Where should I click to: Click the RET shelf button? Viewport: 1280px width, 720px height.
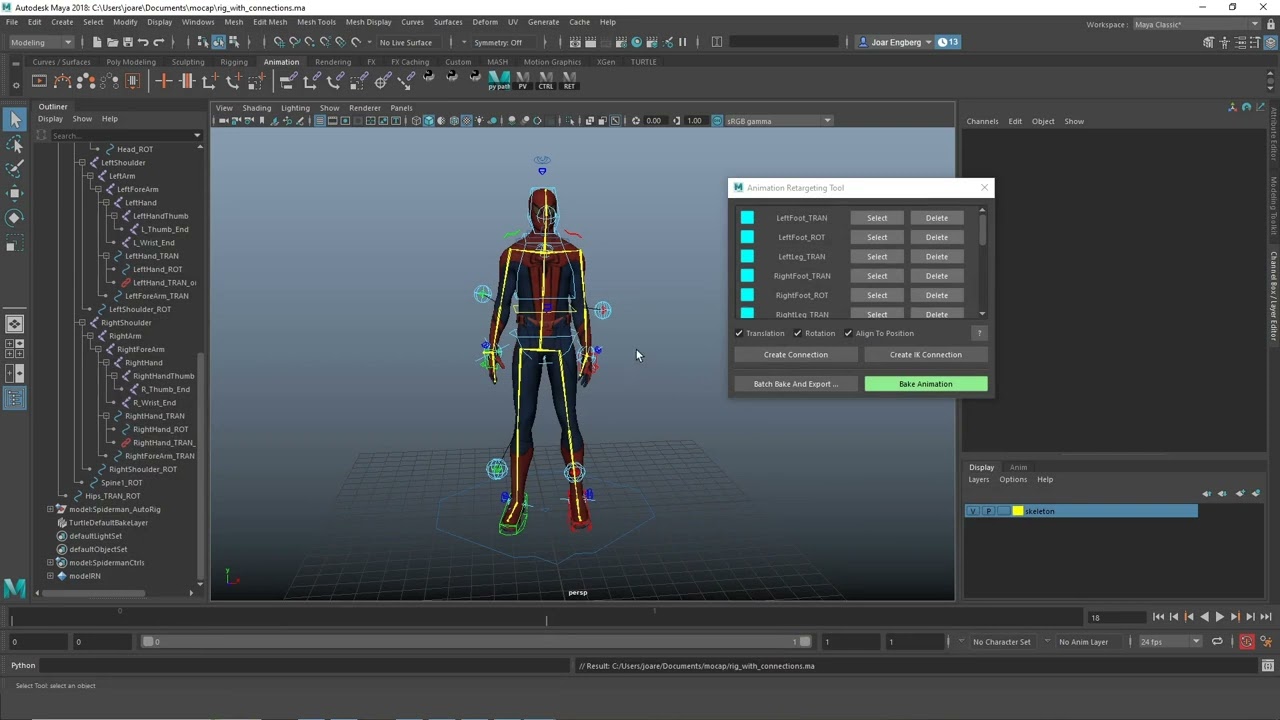click(569, 81)
